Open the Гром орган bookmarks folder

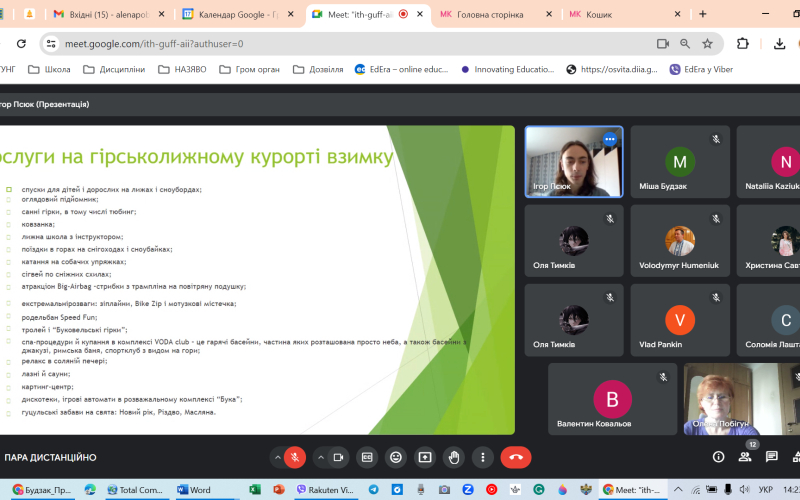250,69
